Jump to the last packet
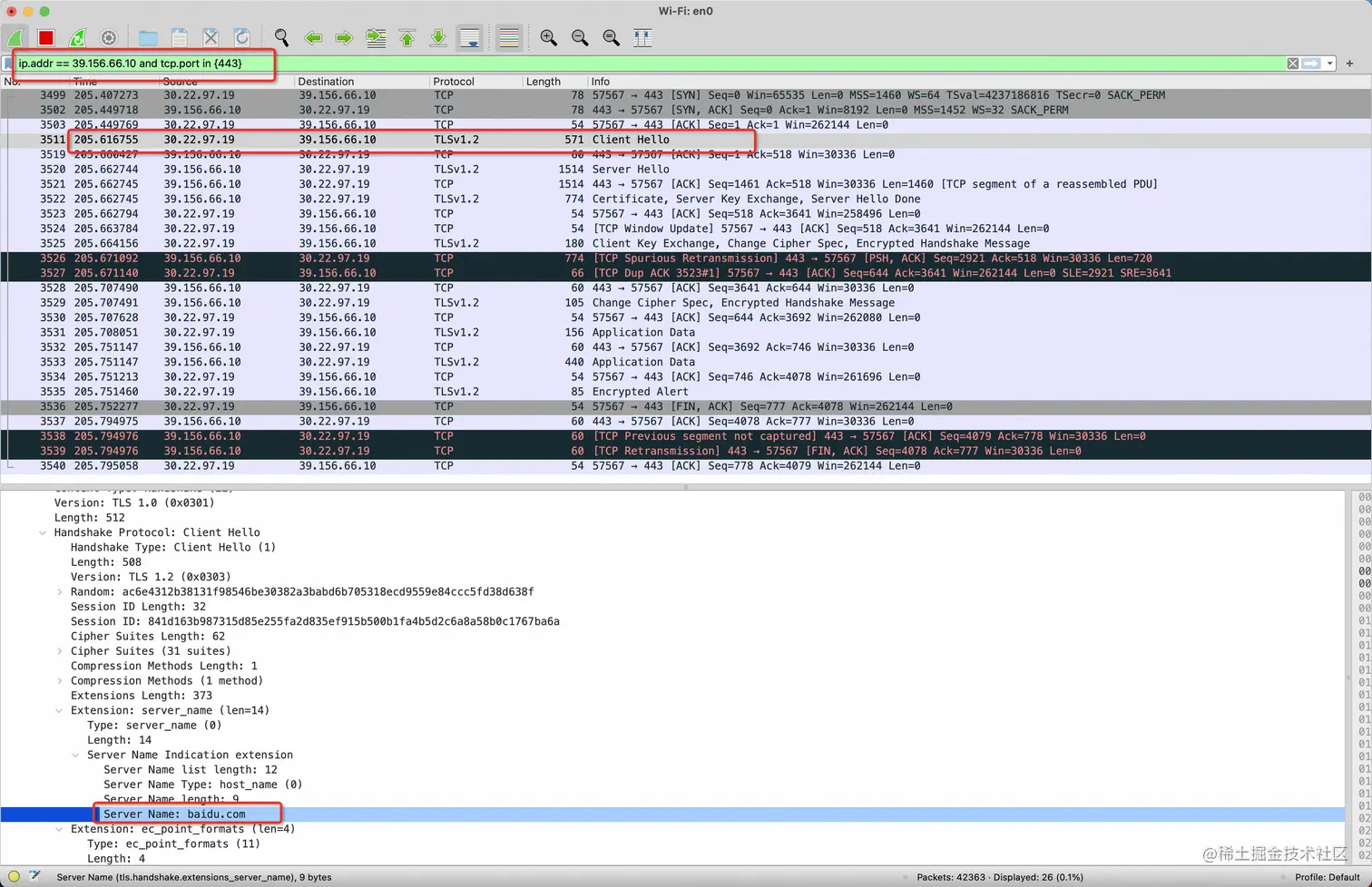The image size is (1372, 887). point(438,38)
